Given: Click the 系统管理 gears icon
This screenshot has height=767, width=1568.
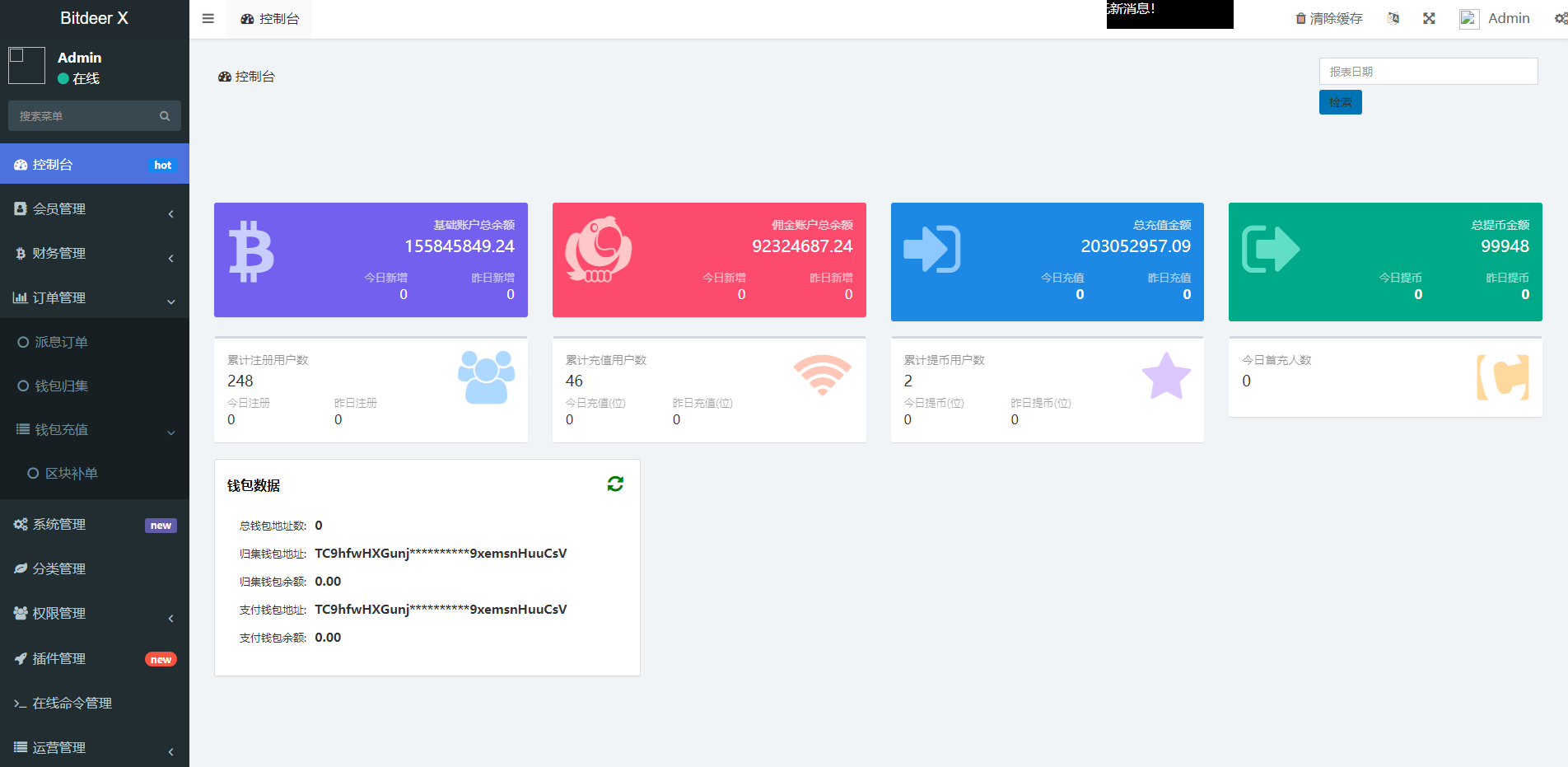Looking at the screenshot, I should click(21, 524).
